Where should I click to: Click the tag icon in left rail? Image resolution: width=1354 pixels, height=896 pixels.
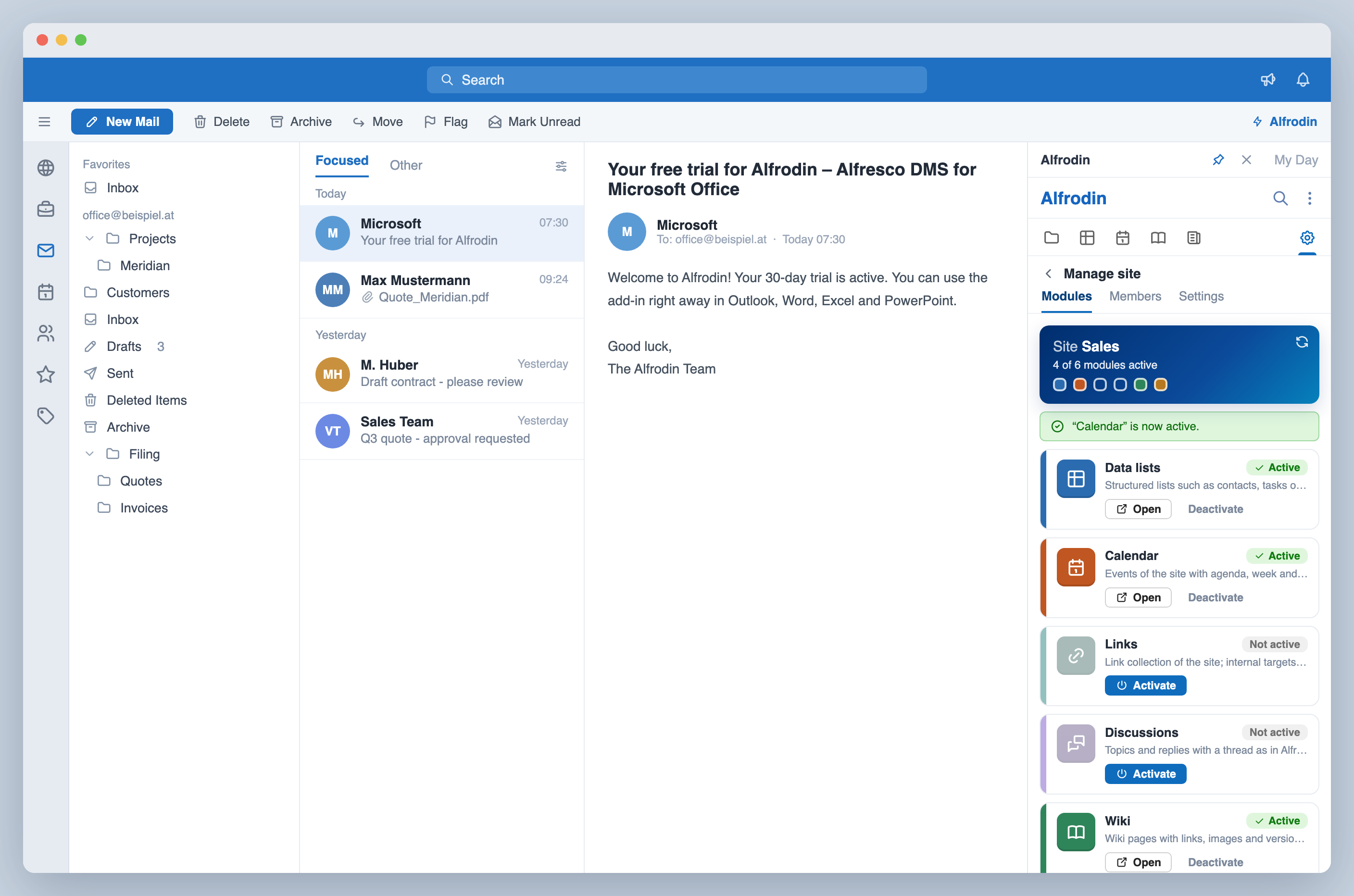pos(46,415)
